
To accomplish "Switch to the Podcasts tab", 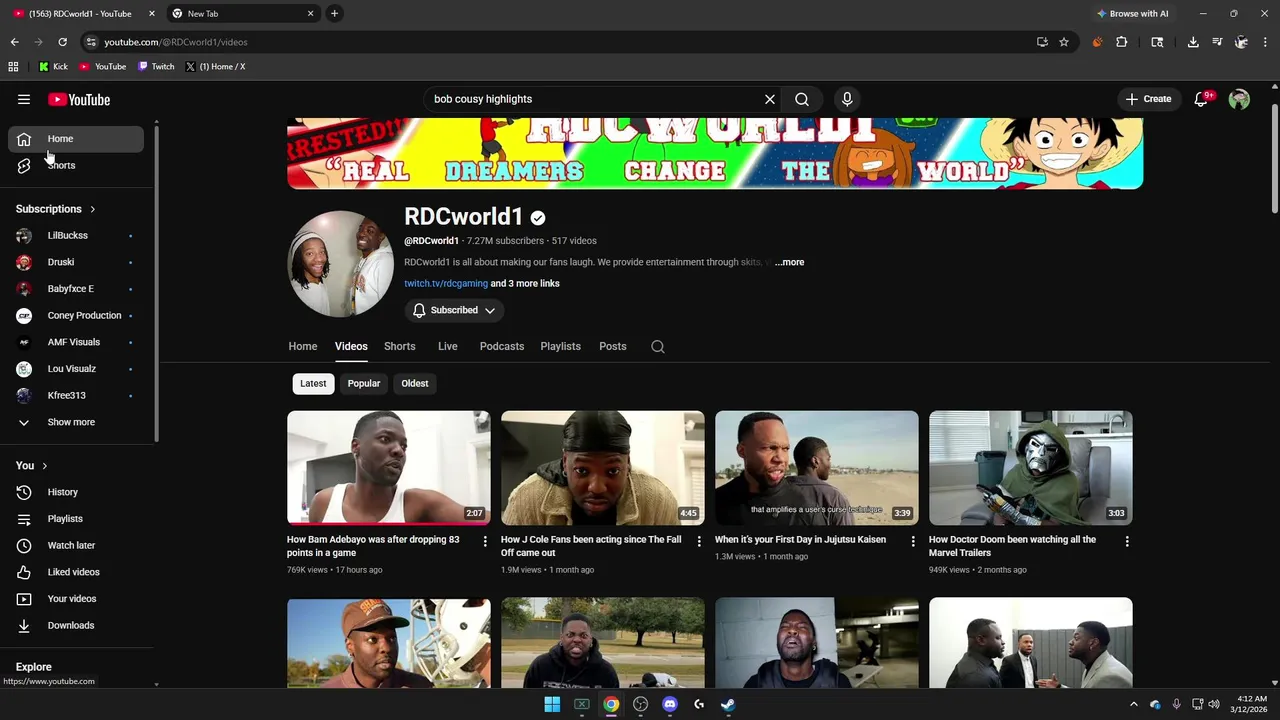I will 502,346.
